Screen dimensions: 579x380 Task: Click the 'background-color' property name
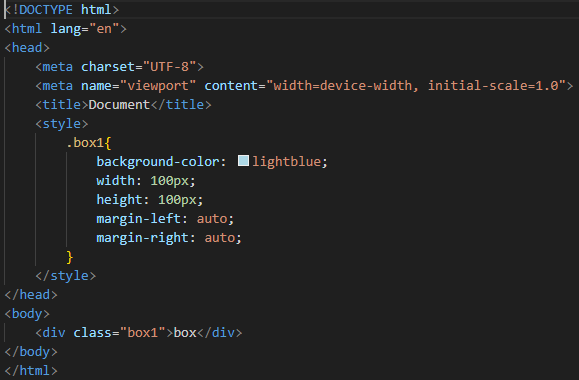(x=158, y=161)
